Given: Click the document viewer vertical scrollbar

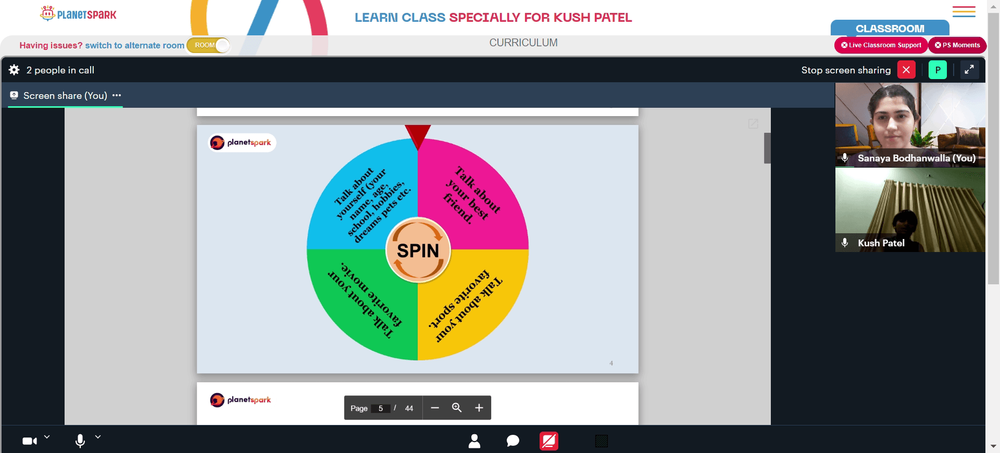Looking at the screenshot, I should tap(767, 148).
